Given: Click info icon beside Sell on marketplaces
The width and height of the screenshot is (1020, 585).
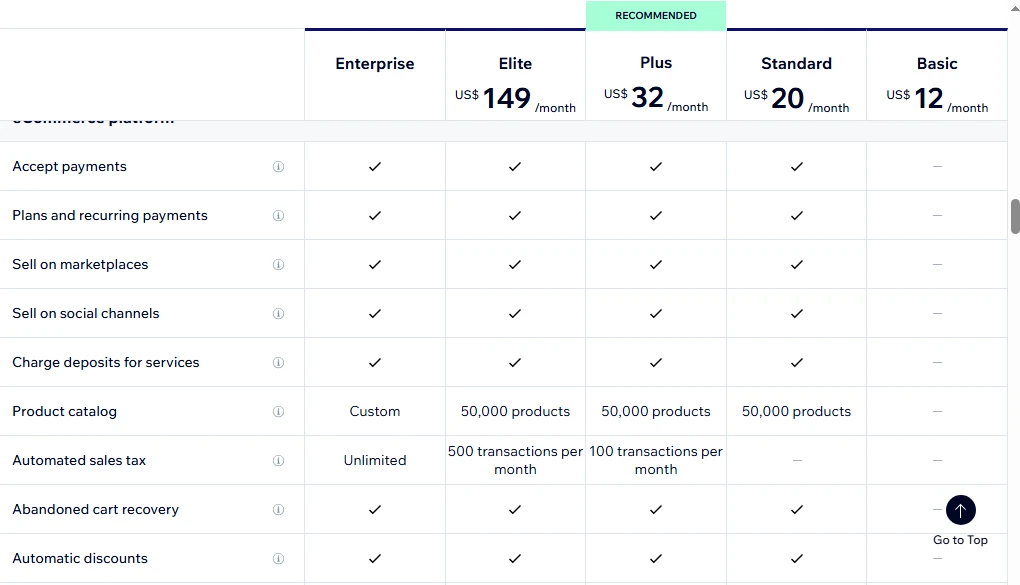Looking at the screenshot, I should click(278, 265).
